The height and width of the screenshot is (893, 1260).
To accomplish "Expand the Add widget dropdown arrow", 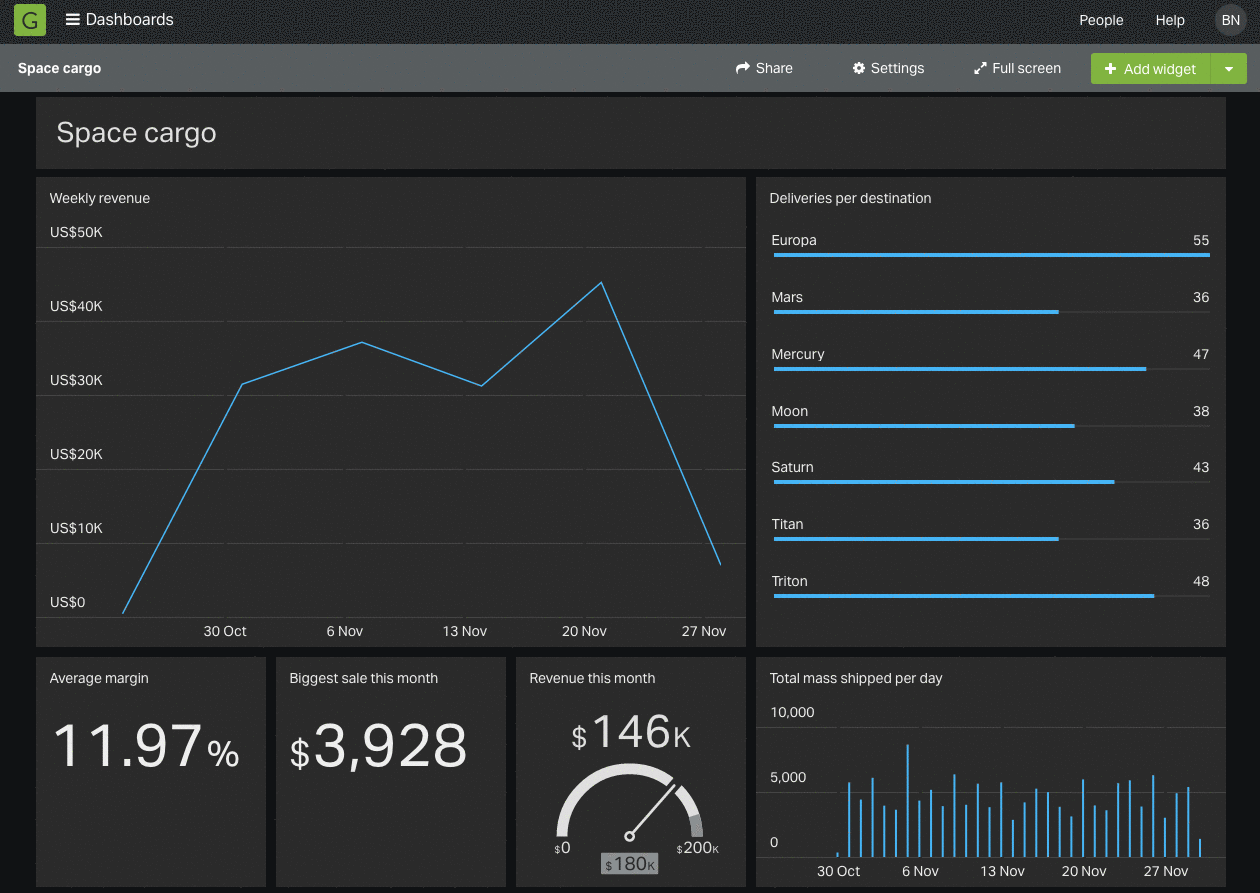I will click(1229, 69).
